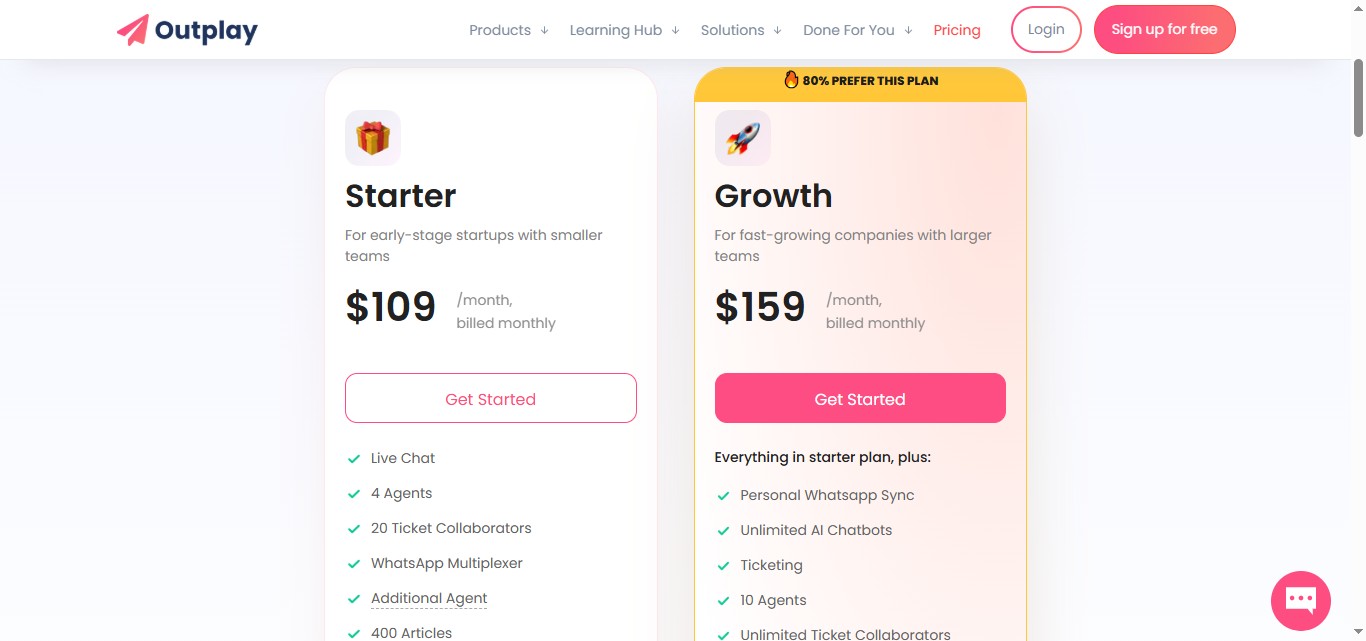The image size is (1366, 641).
Task: Click the Additional Agent link
Action: 429,597
